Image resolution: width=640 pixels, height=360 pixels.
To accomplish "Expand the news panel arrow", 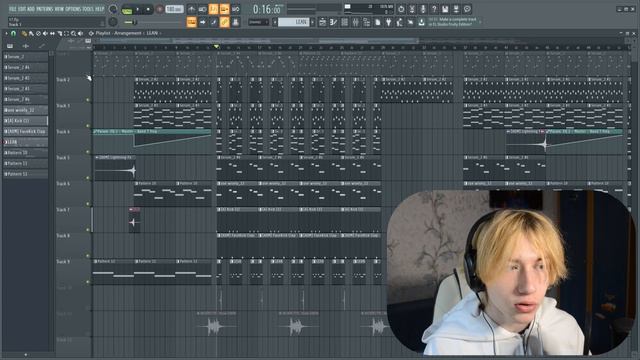I will [480, 22].
